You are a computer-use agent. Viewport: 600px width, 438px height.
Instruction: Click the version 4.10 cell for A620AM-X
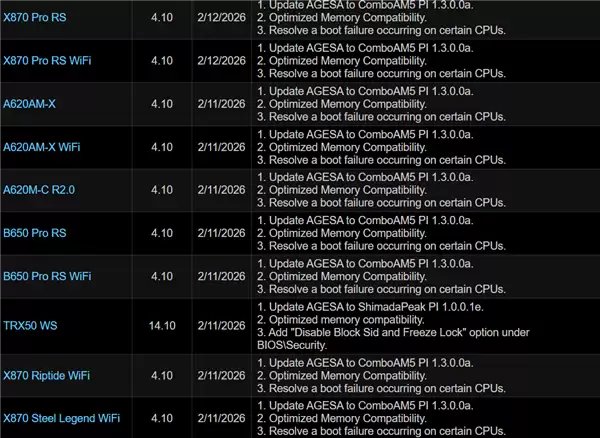point(161,103)
